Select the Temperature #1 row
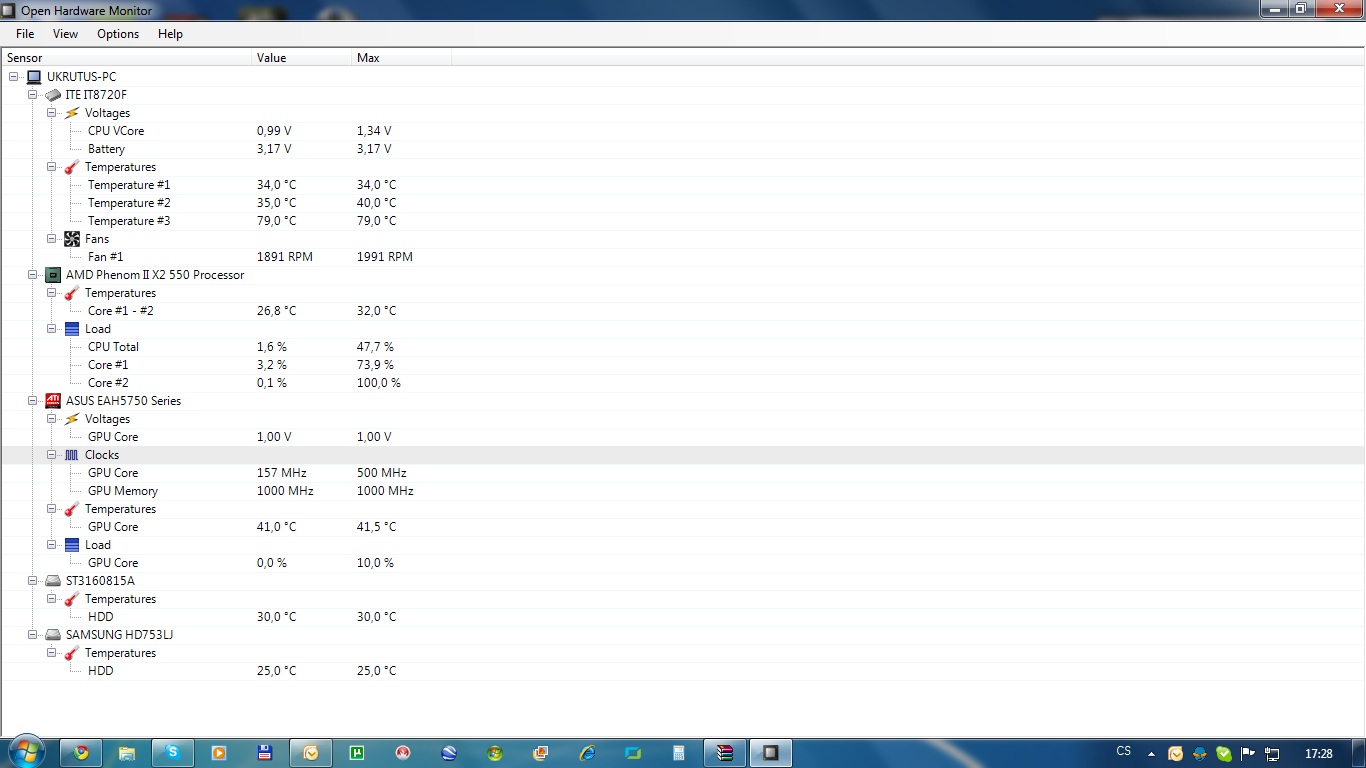Image resolution: width=1366 pixels, height=768 pixels. (x=683, y=185)
